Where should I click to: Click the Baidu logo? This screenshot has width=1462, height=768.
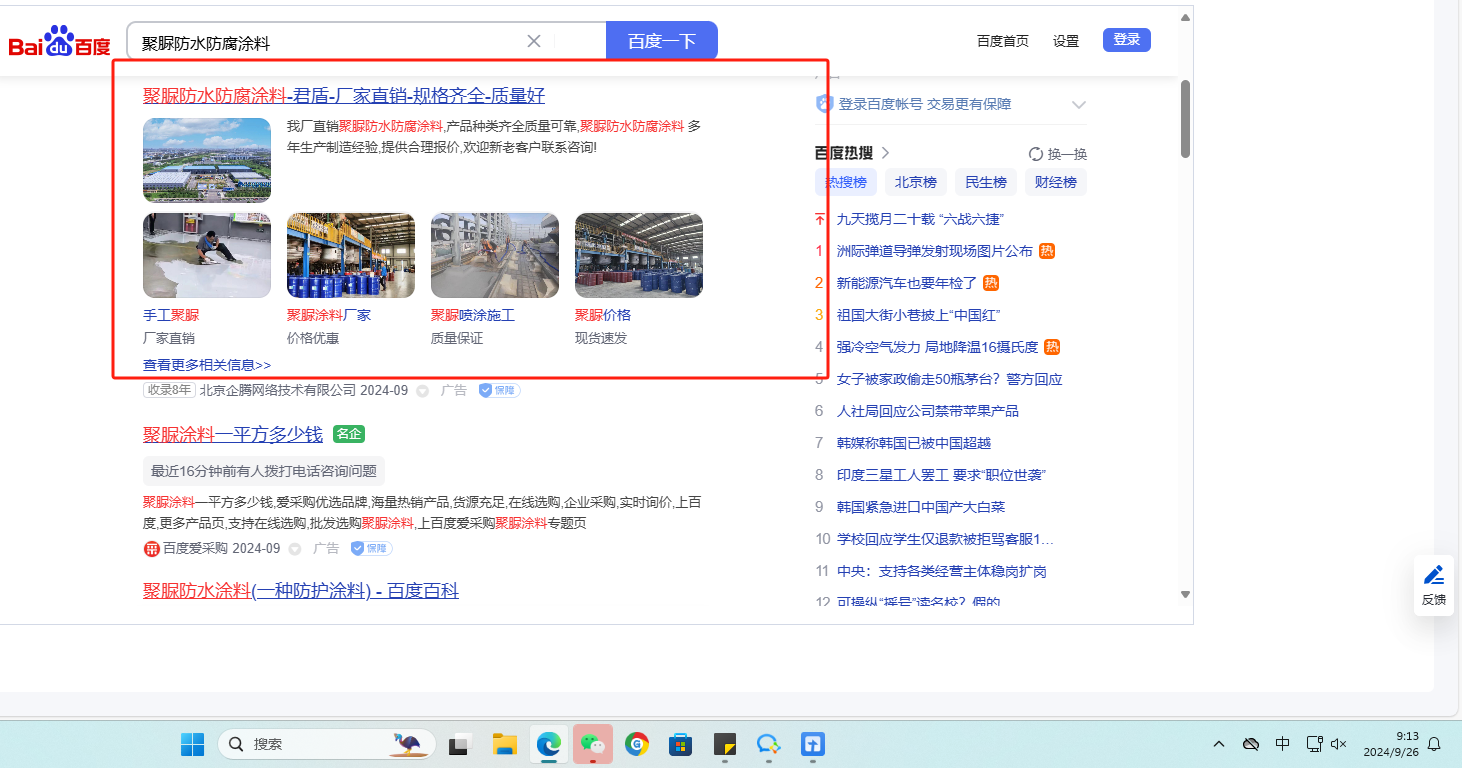click(59, 43)
